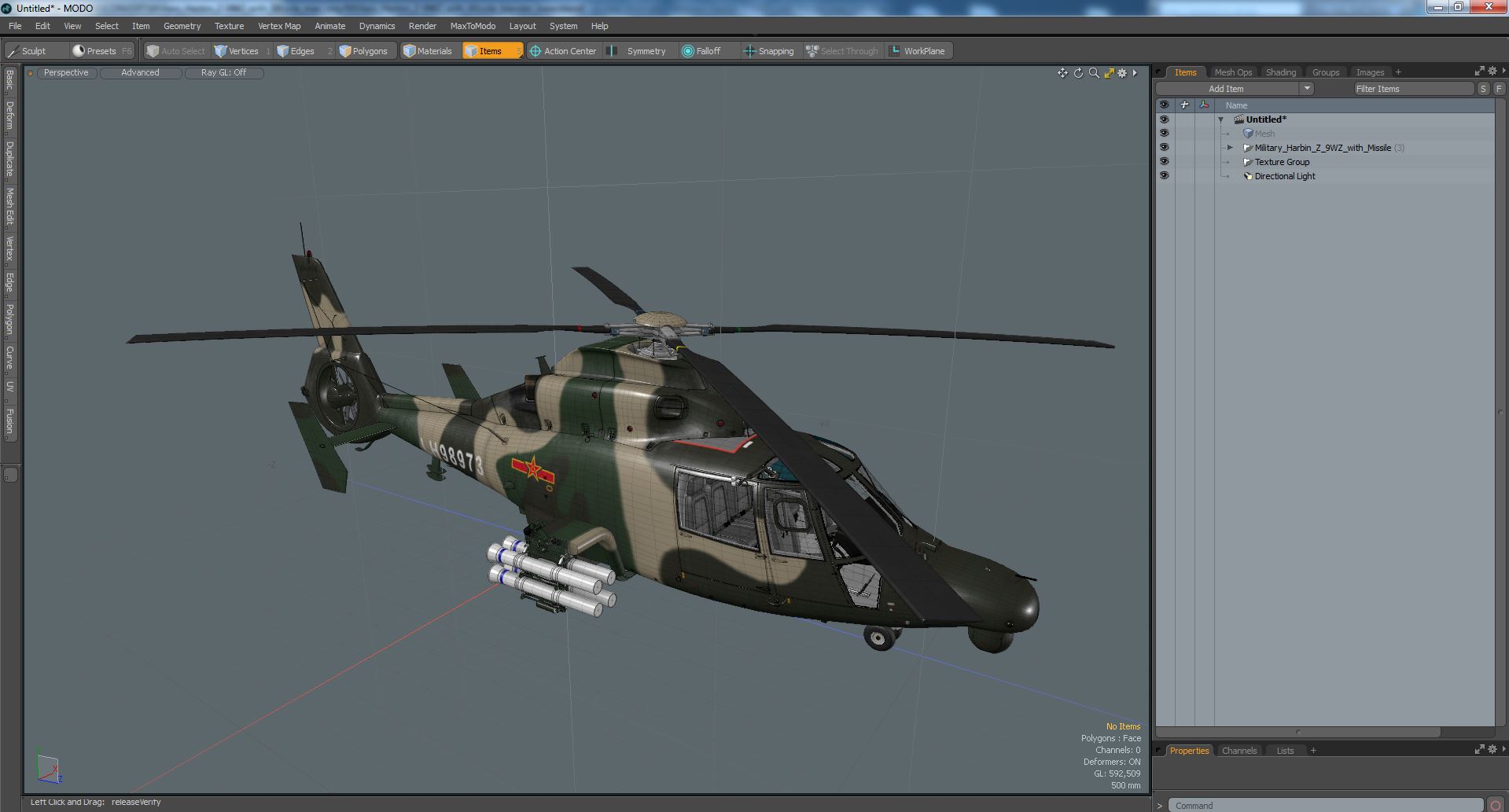Collapse the Untitled scene tree
Viewport: 1509px width, 812px height.
1221,120
